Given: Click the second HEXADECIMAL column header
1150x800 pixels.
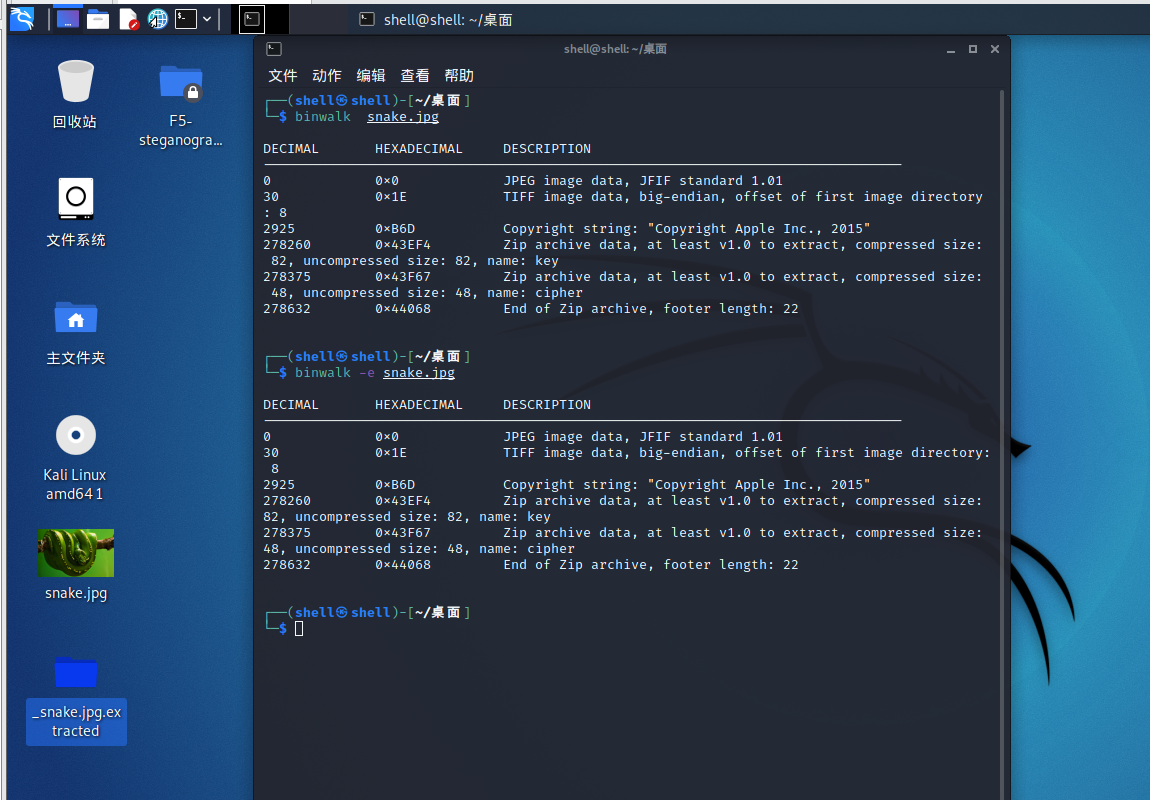Looking at the screenshot, I should pos(419,405).
